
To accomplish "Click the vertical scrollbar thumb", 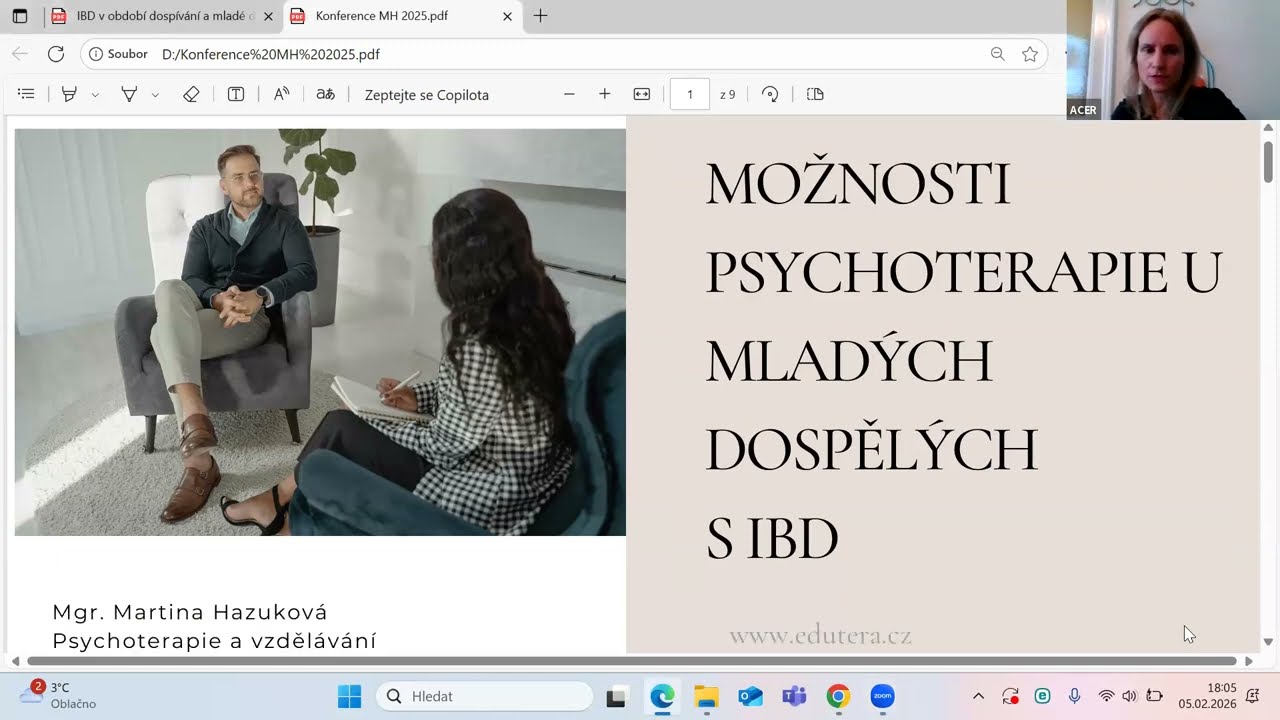I will coord(1268,160).
